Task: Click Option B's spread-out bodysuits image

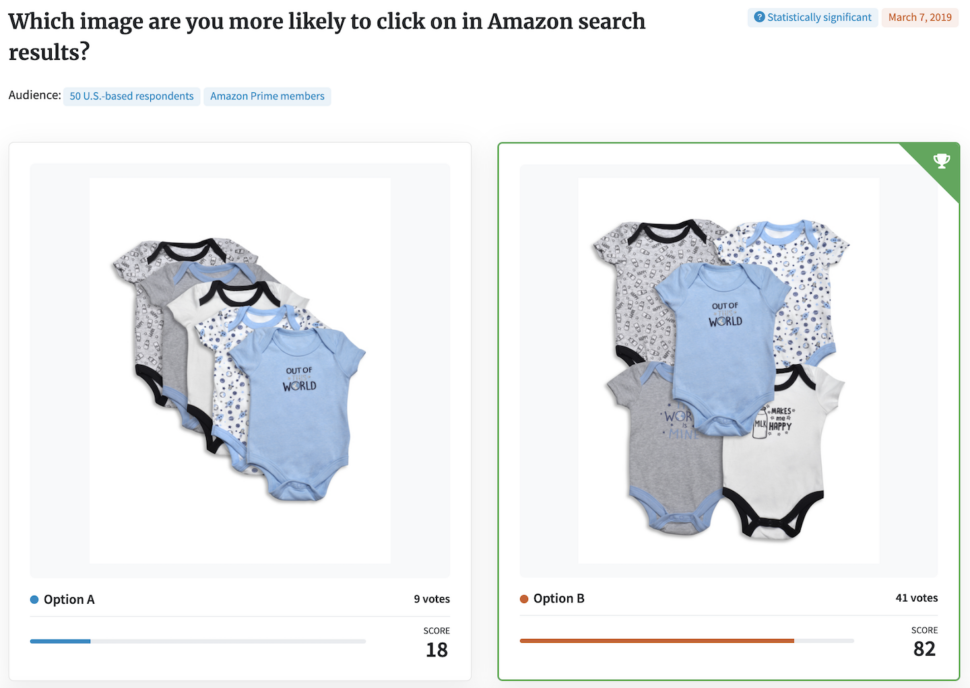Action: pos(729,370)
